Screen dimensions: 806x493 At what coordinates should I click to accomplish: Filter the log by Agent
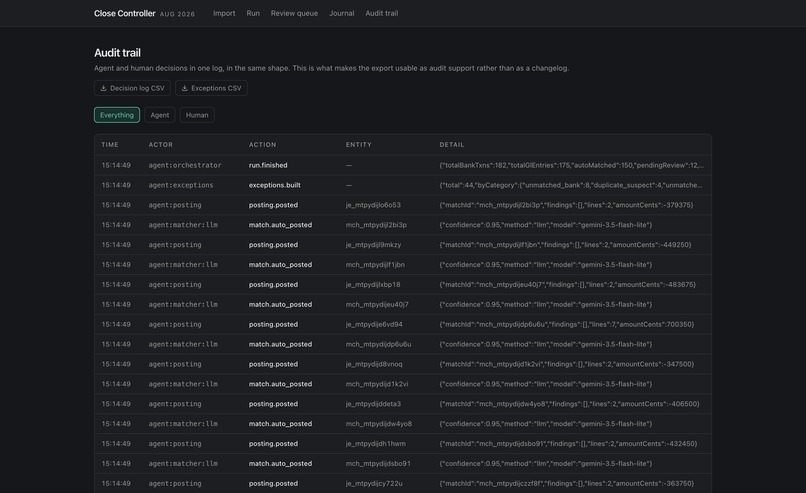[x=160, y=115]
